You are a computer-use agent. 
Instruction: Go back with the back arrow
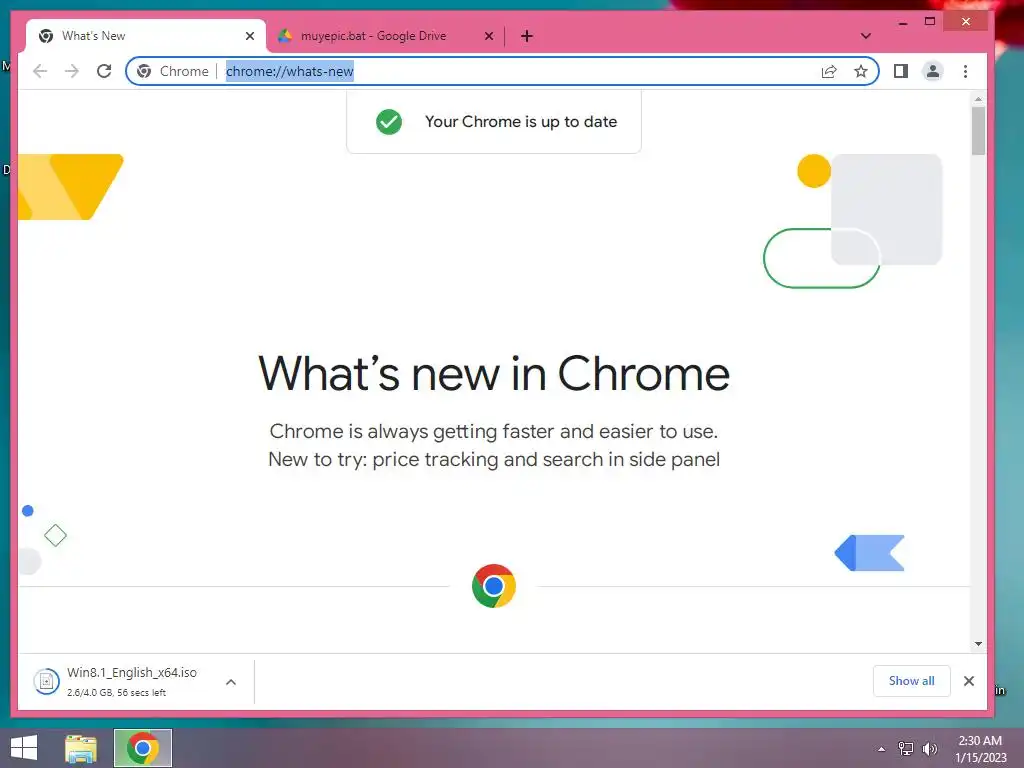(x=40, y=71)
